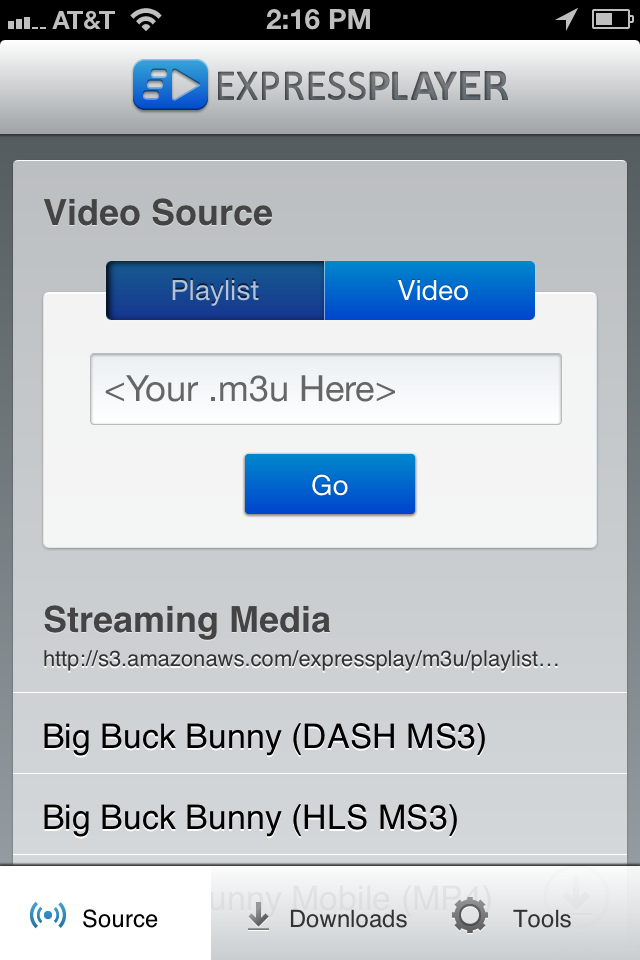Focus the "Your .m3u Here" input field
Image resolution: width=640 pixels, height=960 pixels.
click(325, 389)
